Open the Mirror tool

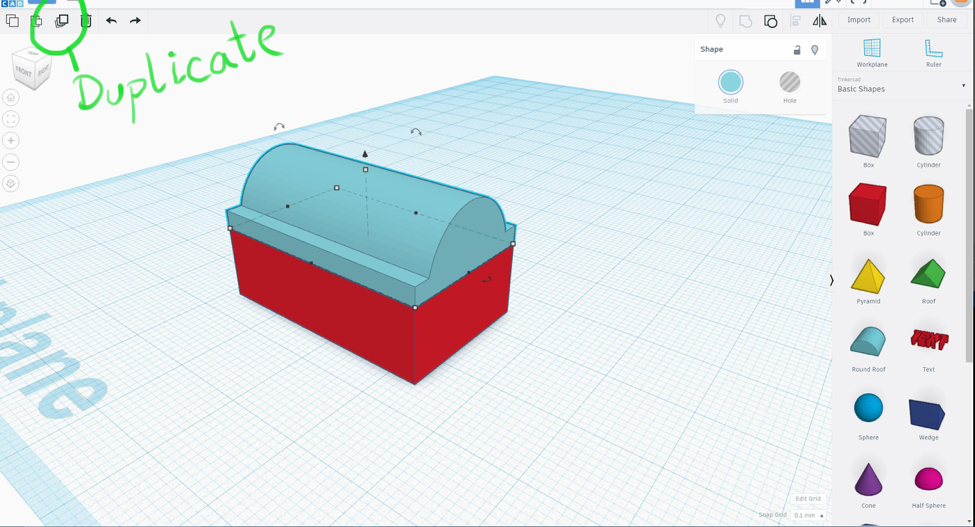pyautogui.click(x=820, y=21)
